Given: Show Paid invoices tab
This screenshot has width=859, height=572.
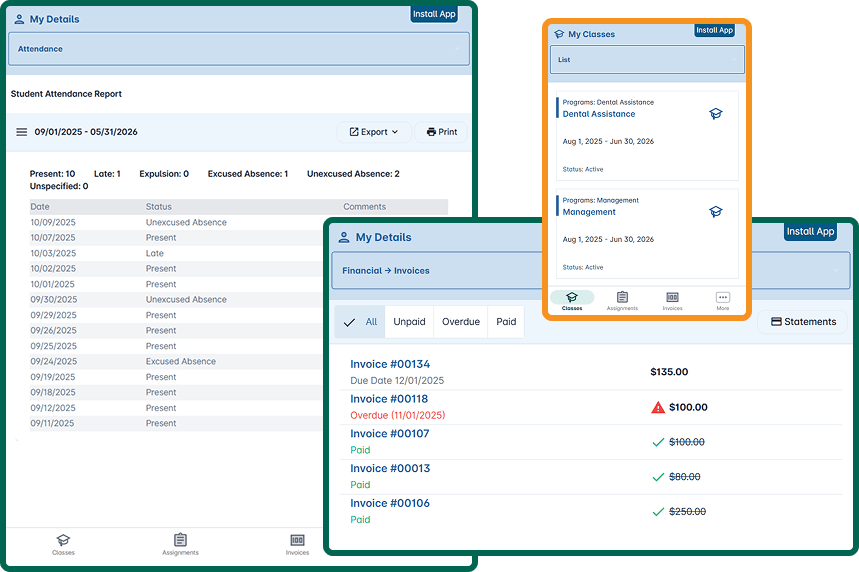Looking at the screenshot, I should (x=506, y=322).
